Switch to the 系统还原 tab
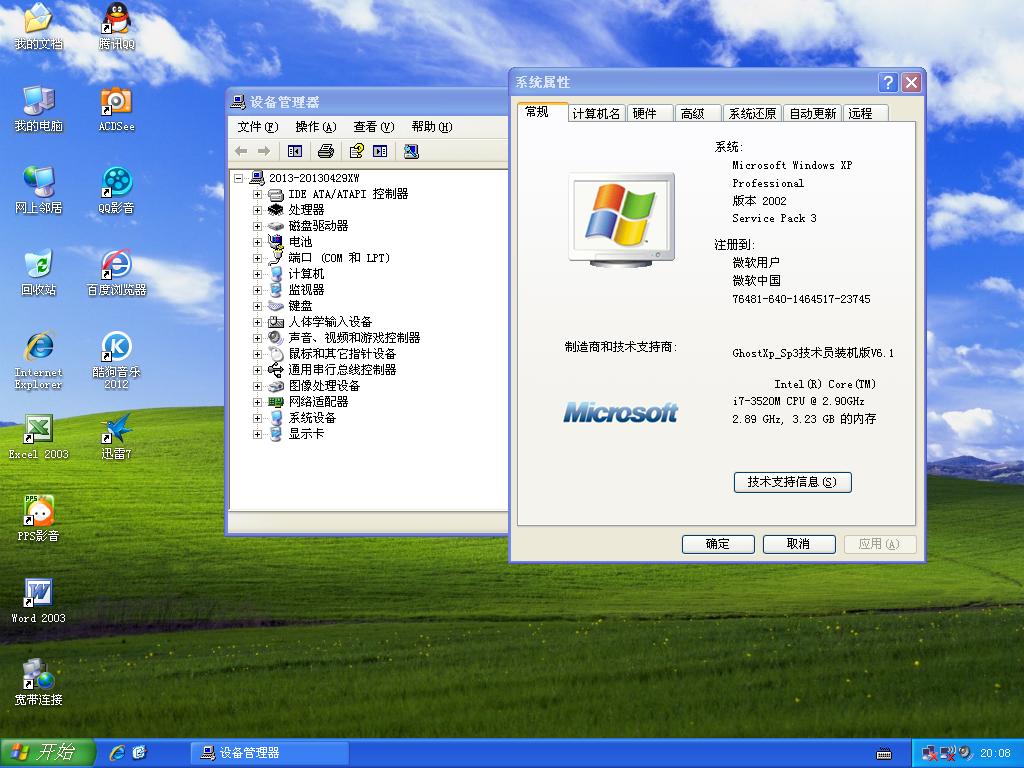1024x768 pixels. 752,114
